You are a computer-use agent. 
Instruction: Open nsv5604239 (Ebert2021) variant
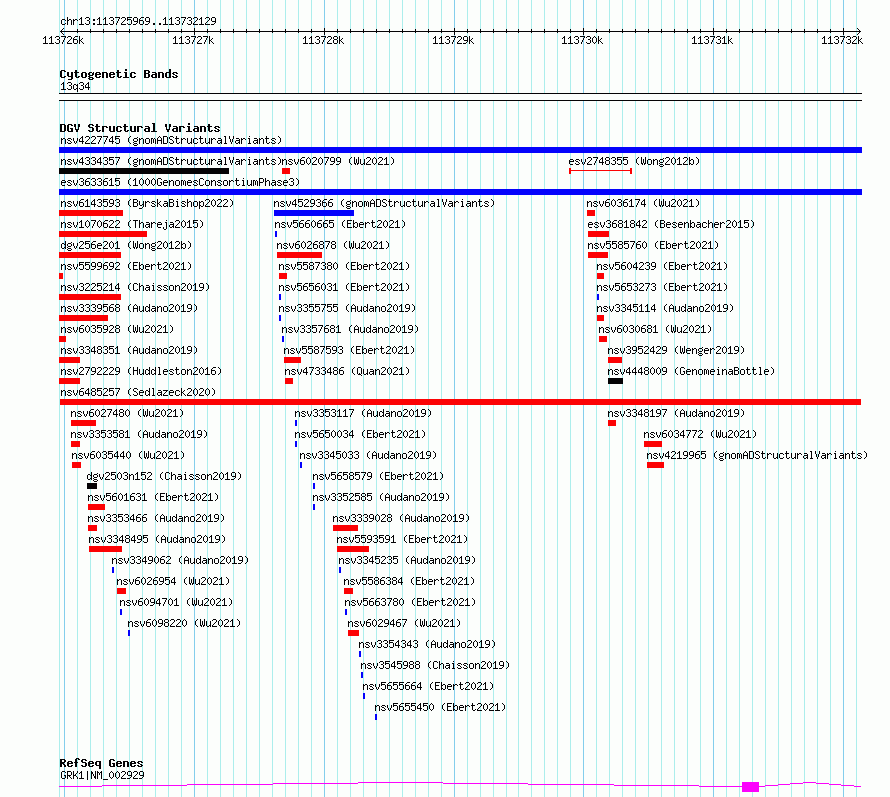(x=662, y=266)
